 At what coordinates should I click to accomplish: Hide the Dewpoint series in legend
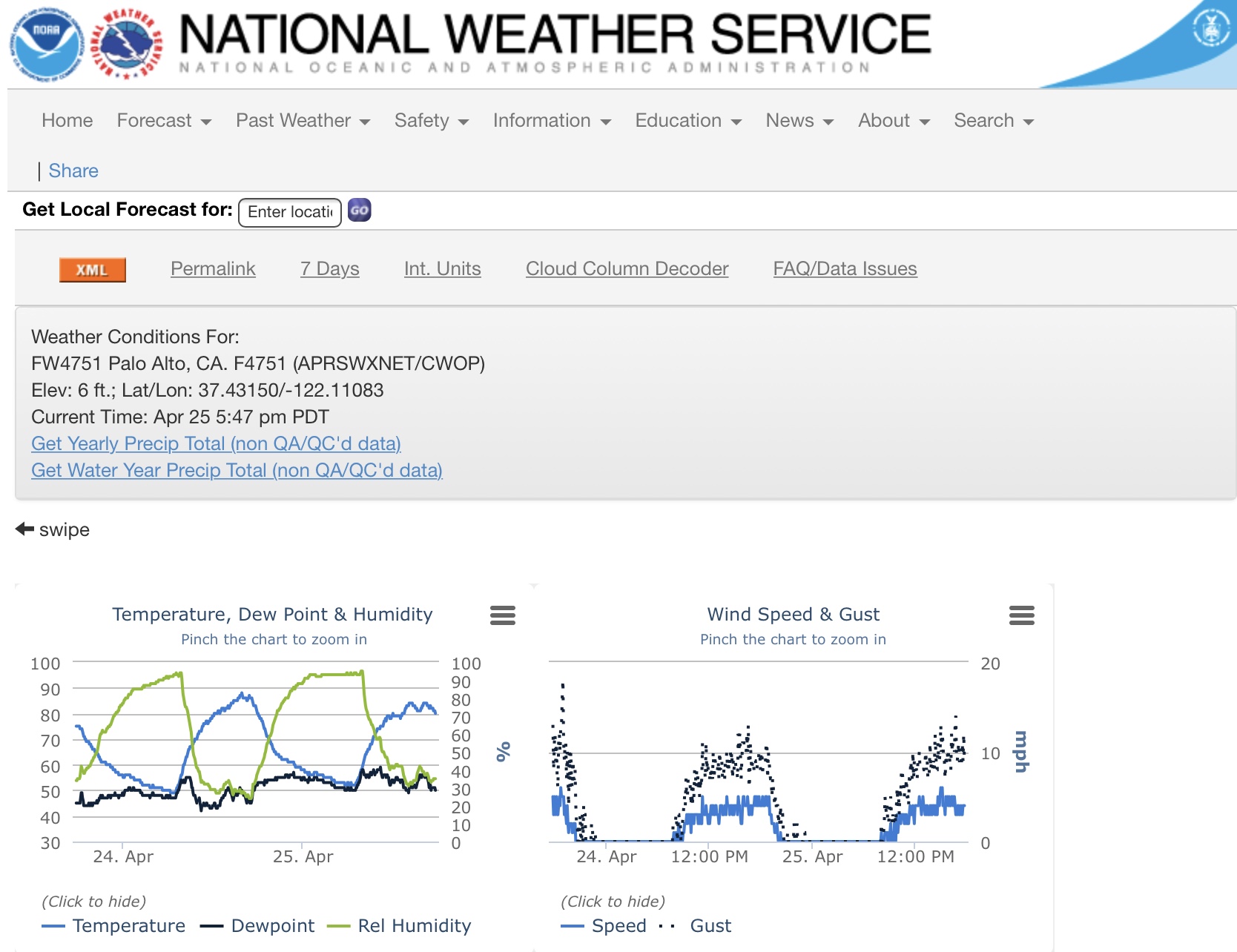click(257, 925)
